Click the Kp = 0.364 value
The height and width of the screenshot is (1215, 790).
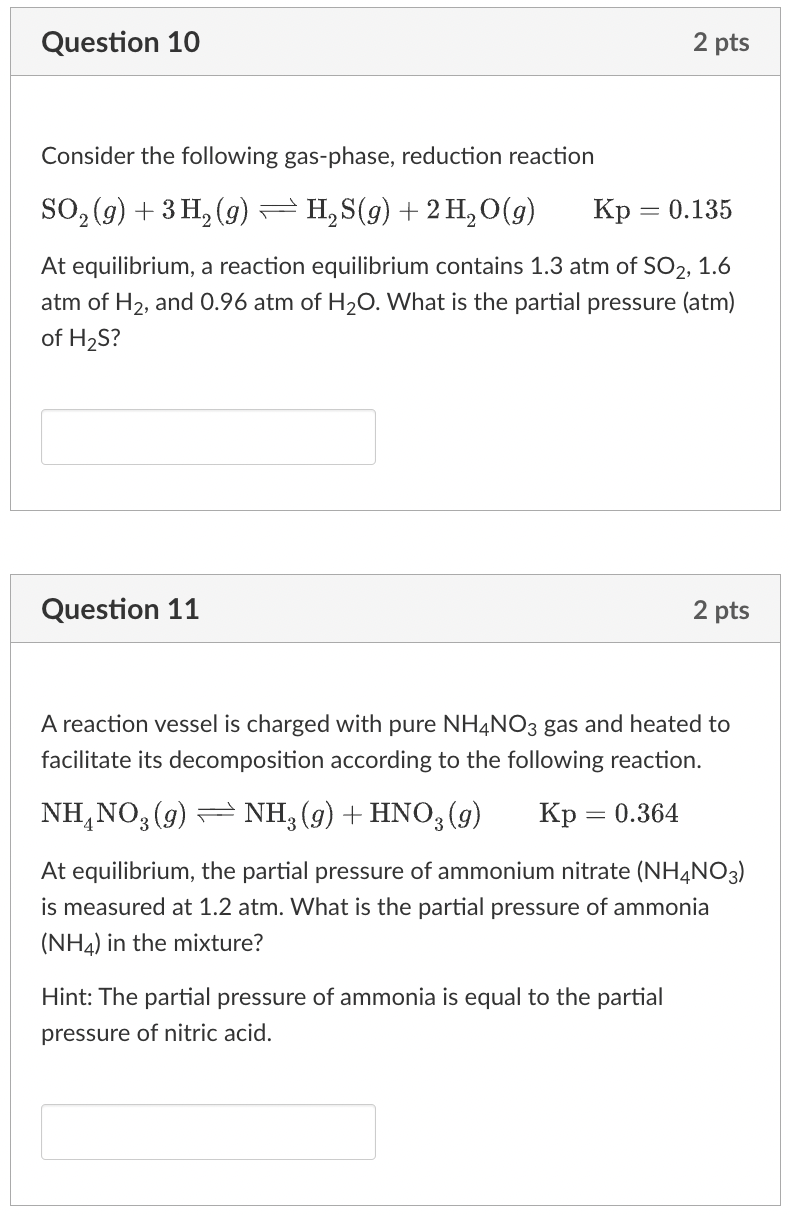[611, 814]
